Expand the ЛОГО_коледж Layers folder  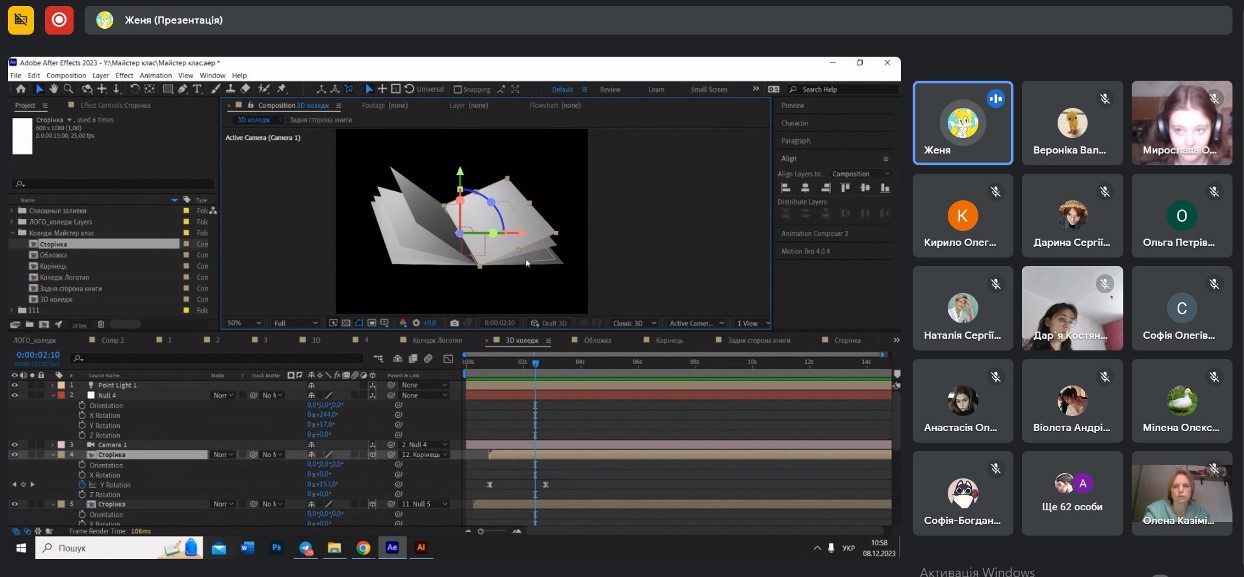13,221
